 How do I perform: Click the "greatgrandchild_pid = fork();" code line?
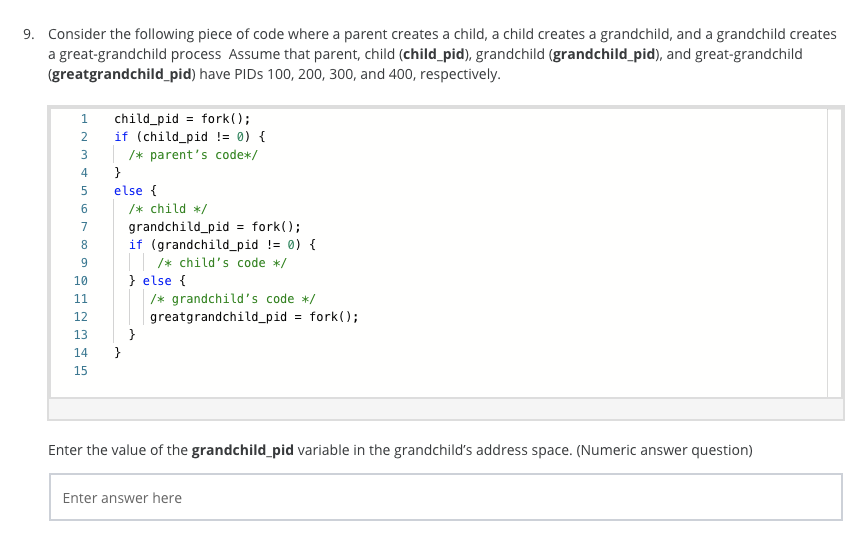pyautogui.click(x=254, y=317)
